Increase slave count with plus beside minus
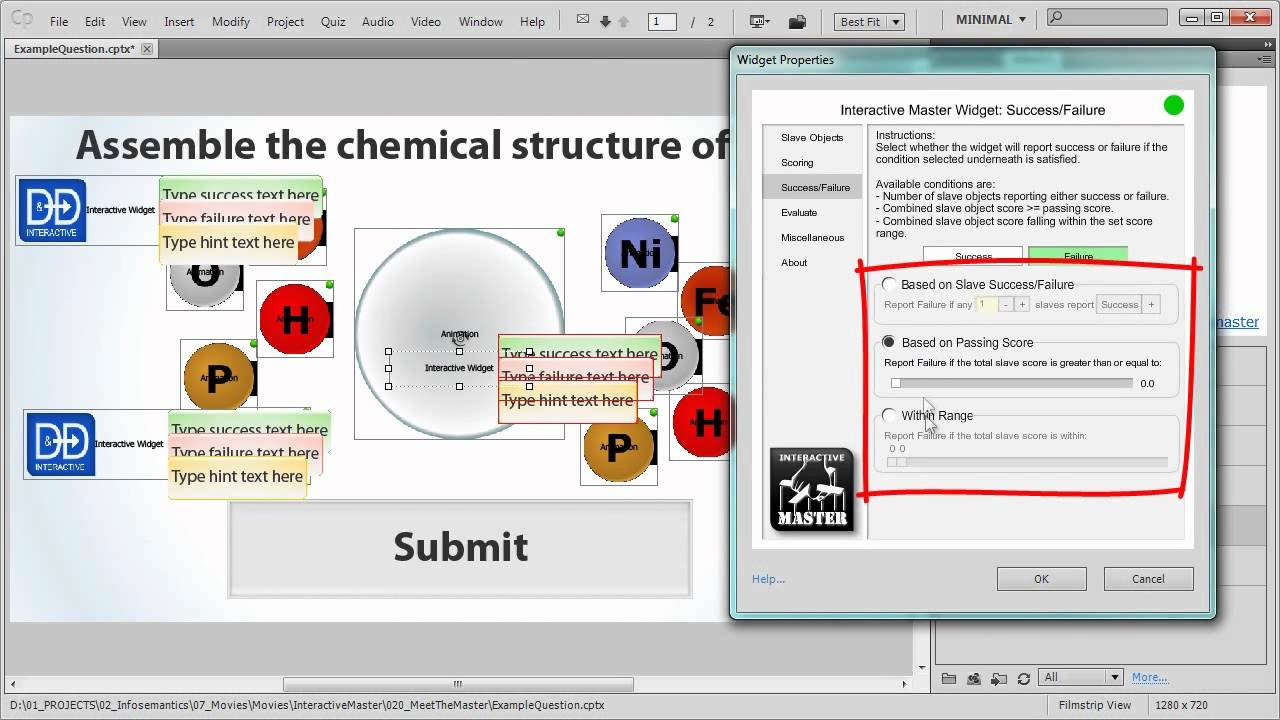The width and height of the screenshot is (1280, 720). (x=1022, y=305)
